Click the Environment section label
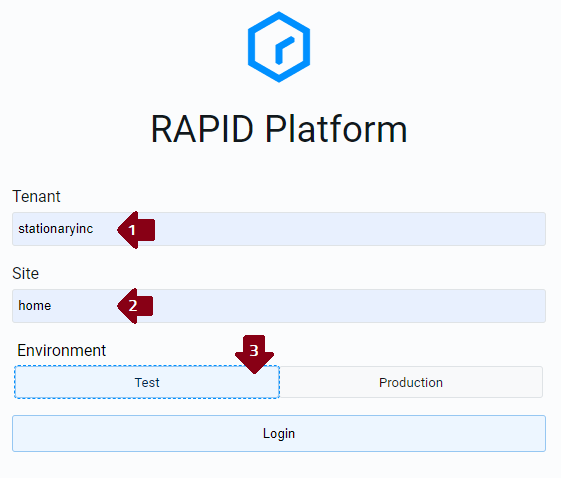 pyautogui.click(x=62, y=350)
